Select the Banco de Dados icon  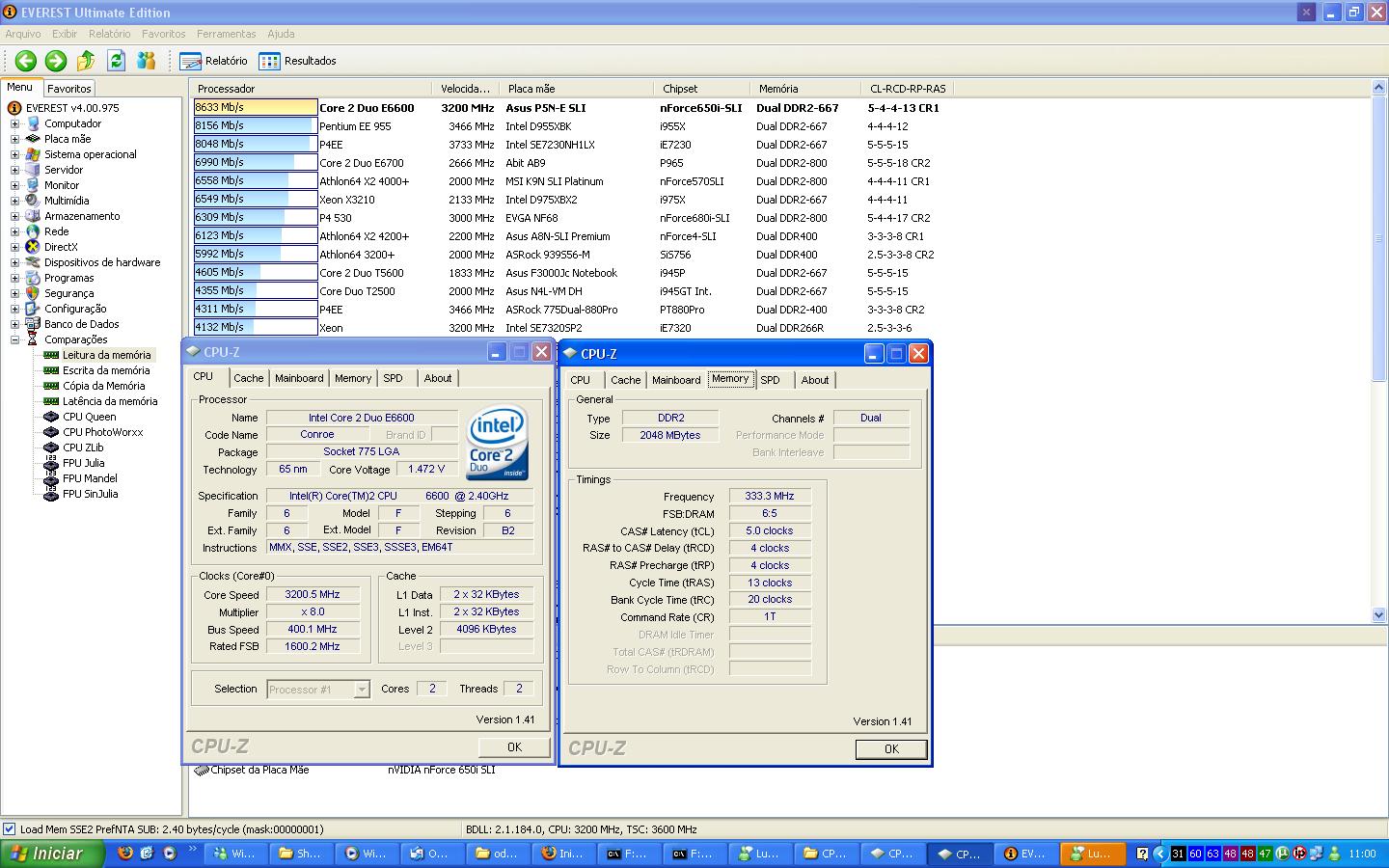(33, 324)
